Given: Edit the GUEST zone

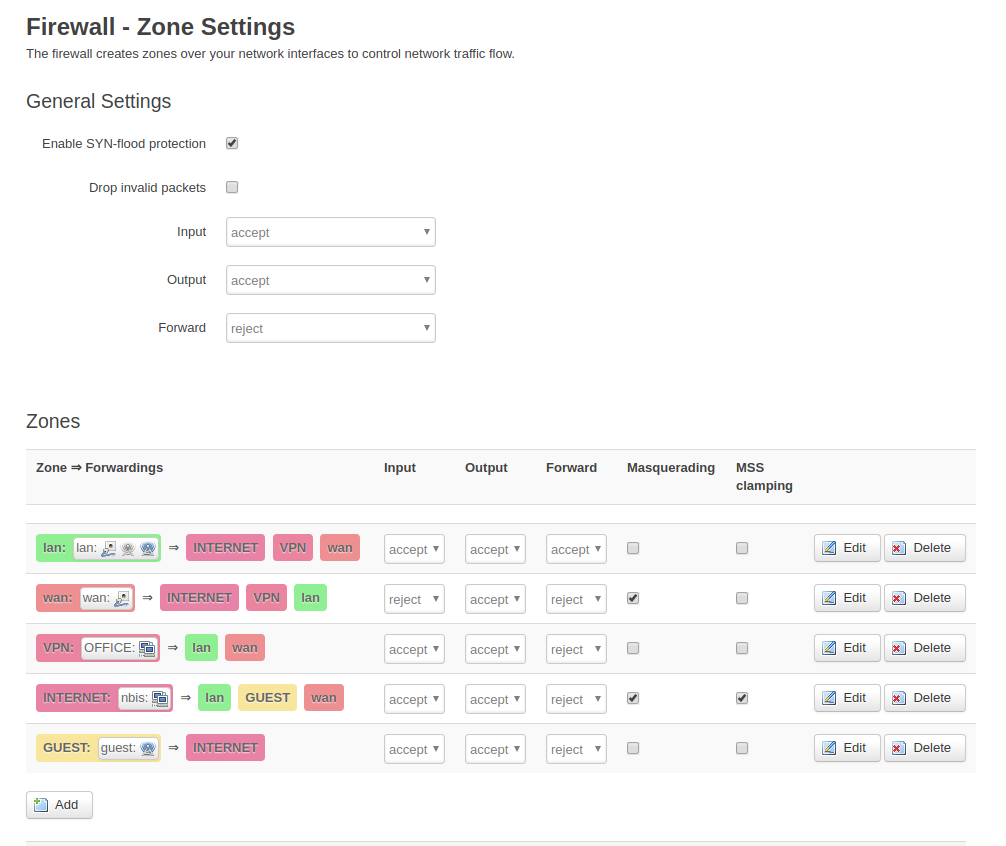Looking at the screenshot, I should (x=847, y=749).
